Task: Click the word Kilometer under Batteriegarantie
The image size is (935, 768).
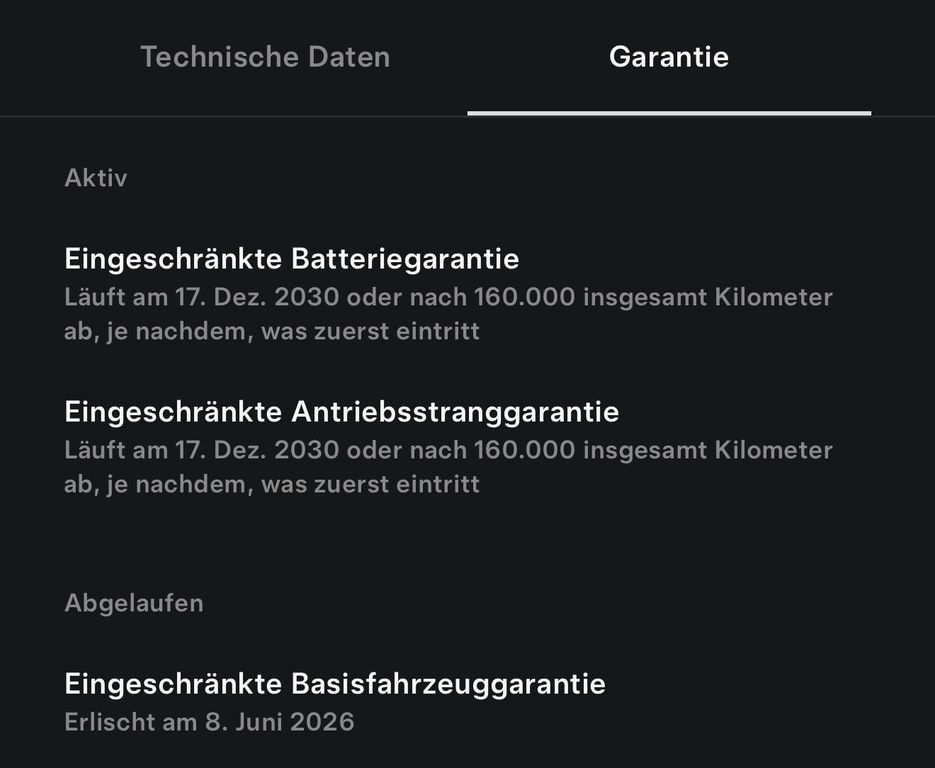Action: (x=773, y=297)
